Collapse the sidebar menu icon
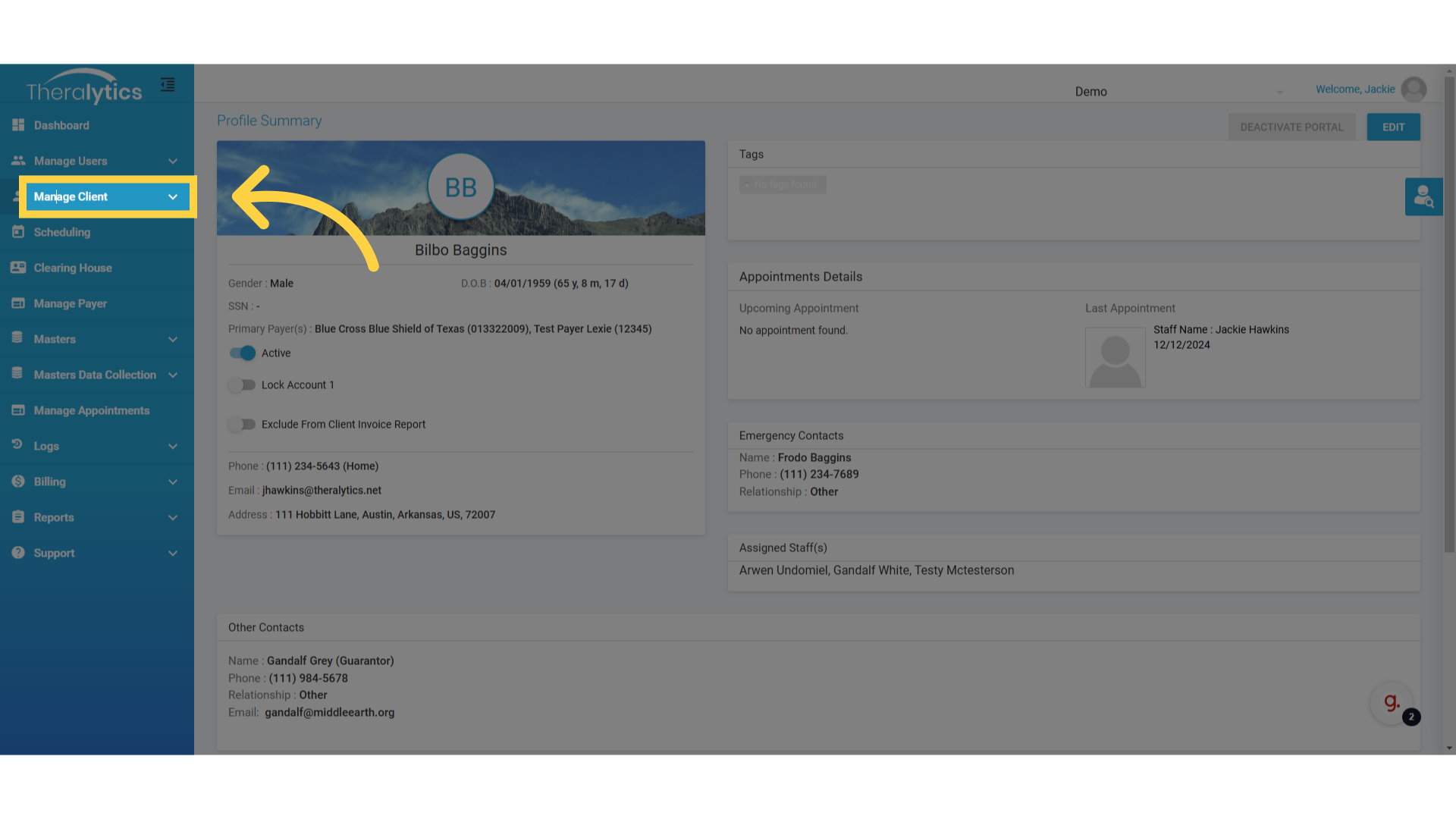The width and height of the screenshot is (1456, 819). coord(168,85)
